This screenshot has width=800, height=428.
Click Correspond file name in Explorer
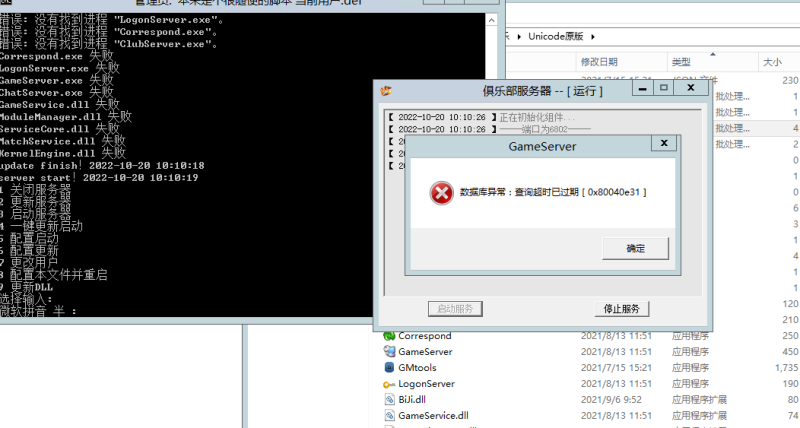tap(424, 336)
